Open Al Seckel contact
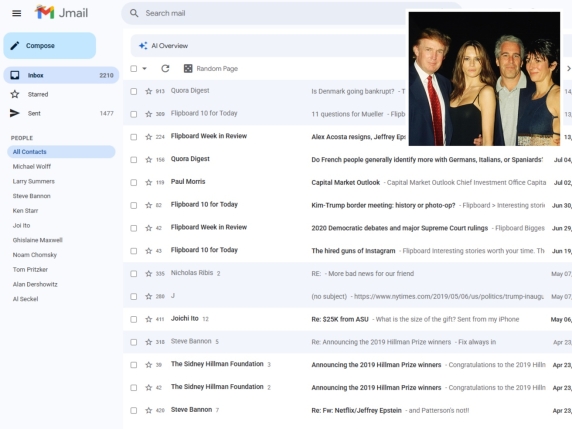The width and height of the screenshot is (572, 429). point(26,299)
